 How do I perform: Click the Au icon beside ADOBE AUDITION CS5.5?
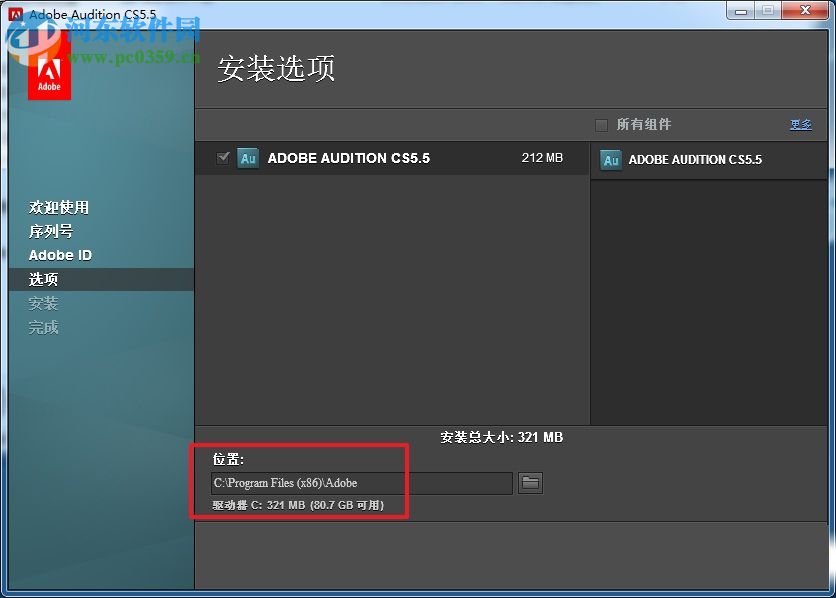tap(248, 158)
